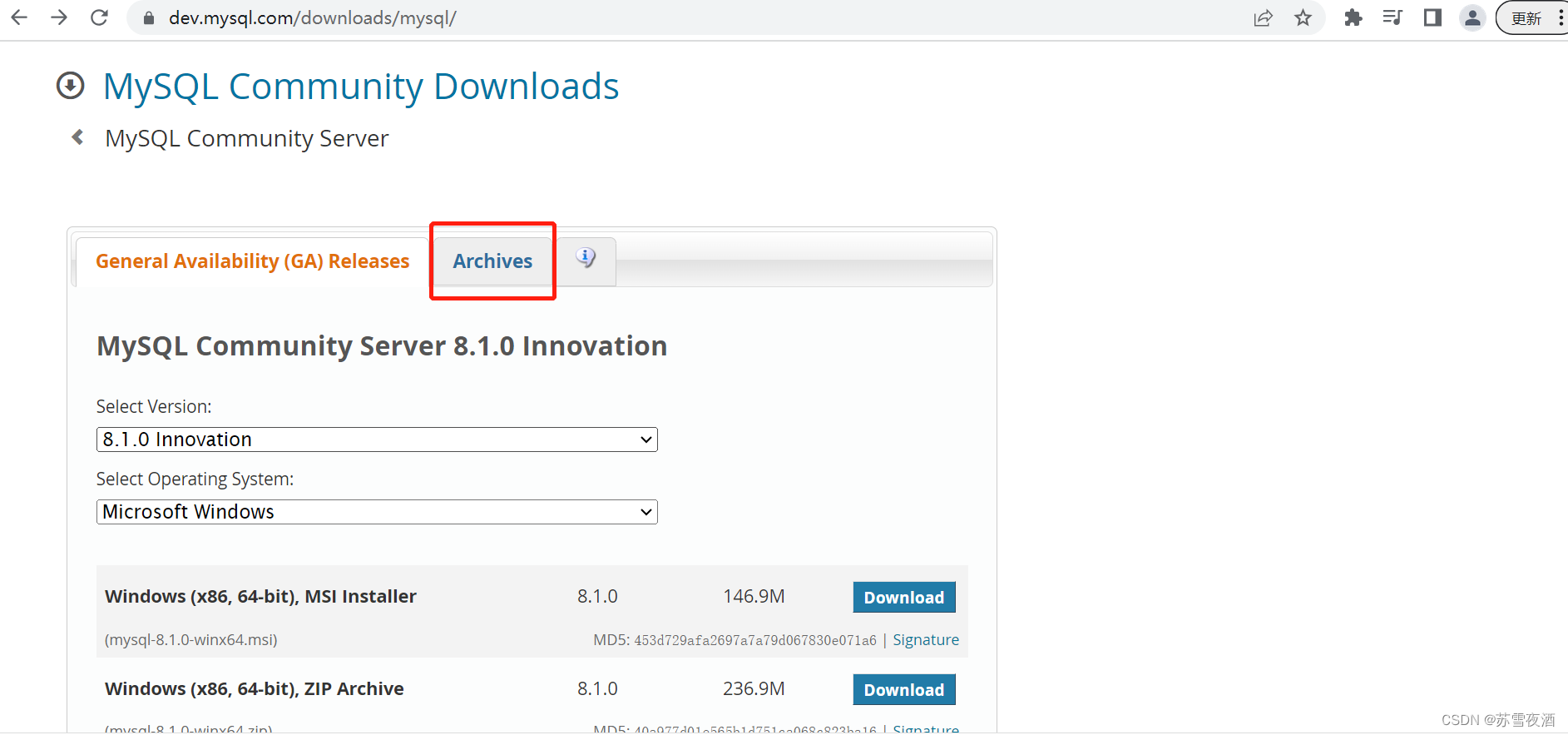This screenshot has height=735, width=1568.
Task: Click the MySQL Community Server 8.1.0 Innovation heading
Action: click(x=382, y=346)
